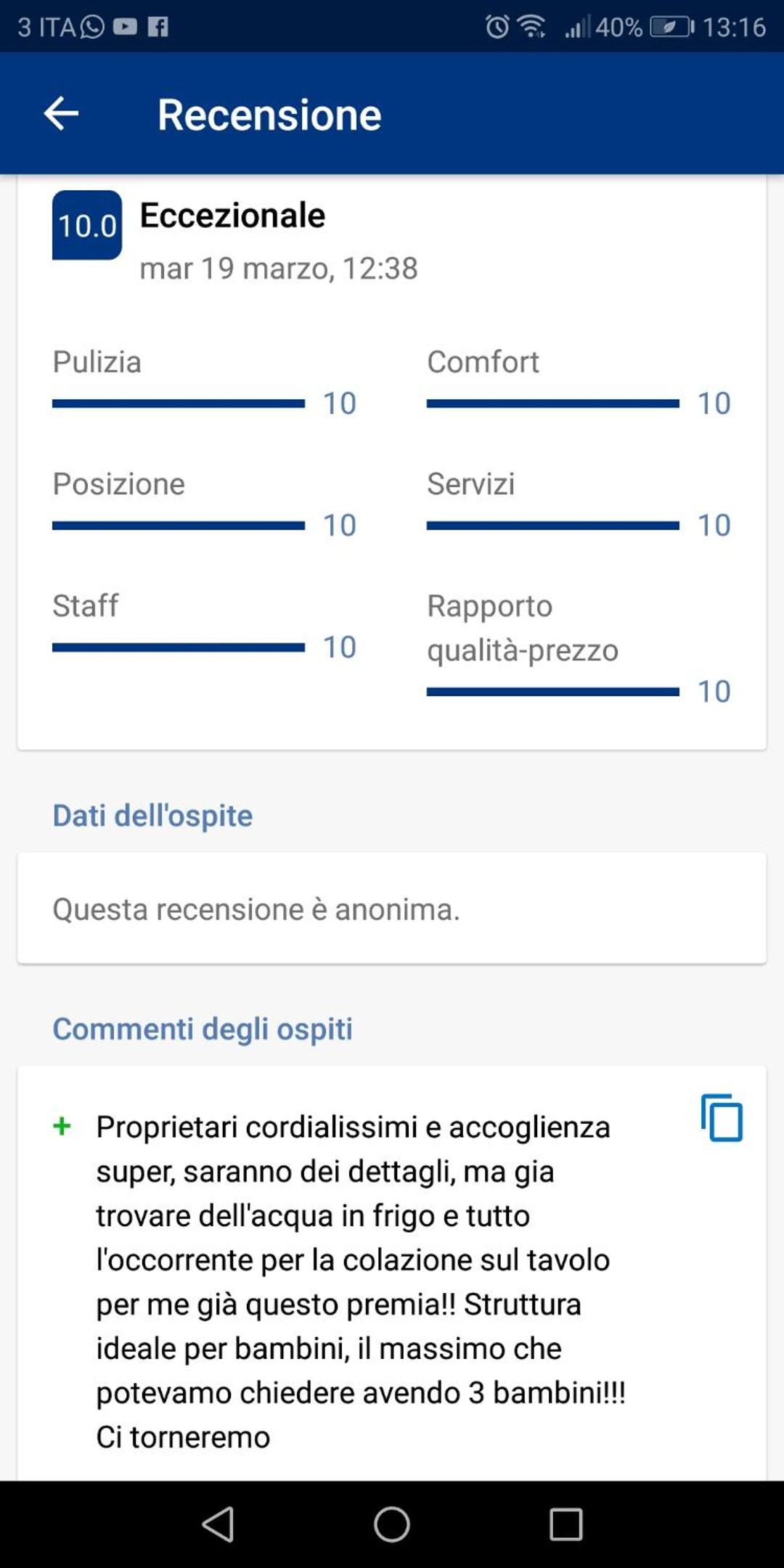Select the Pulizia rating bar
The image size is (784, 1568).
[179, 404]
